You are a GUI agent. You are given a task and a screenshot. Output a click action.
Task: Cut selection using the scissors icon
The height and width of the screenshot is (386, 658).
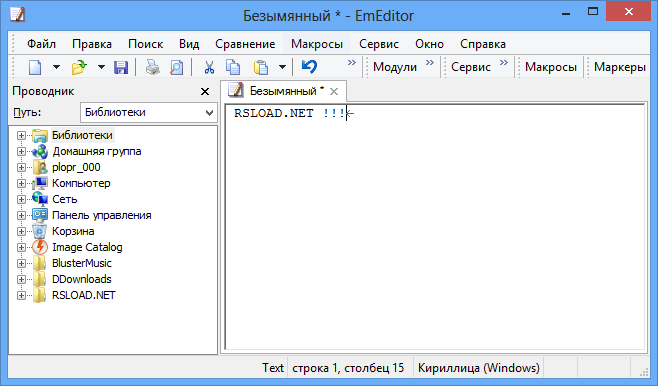click(209, 67)
